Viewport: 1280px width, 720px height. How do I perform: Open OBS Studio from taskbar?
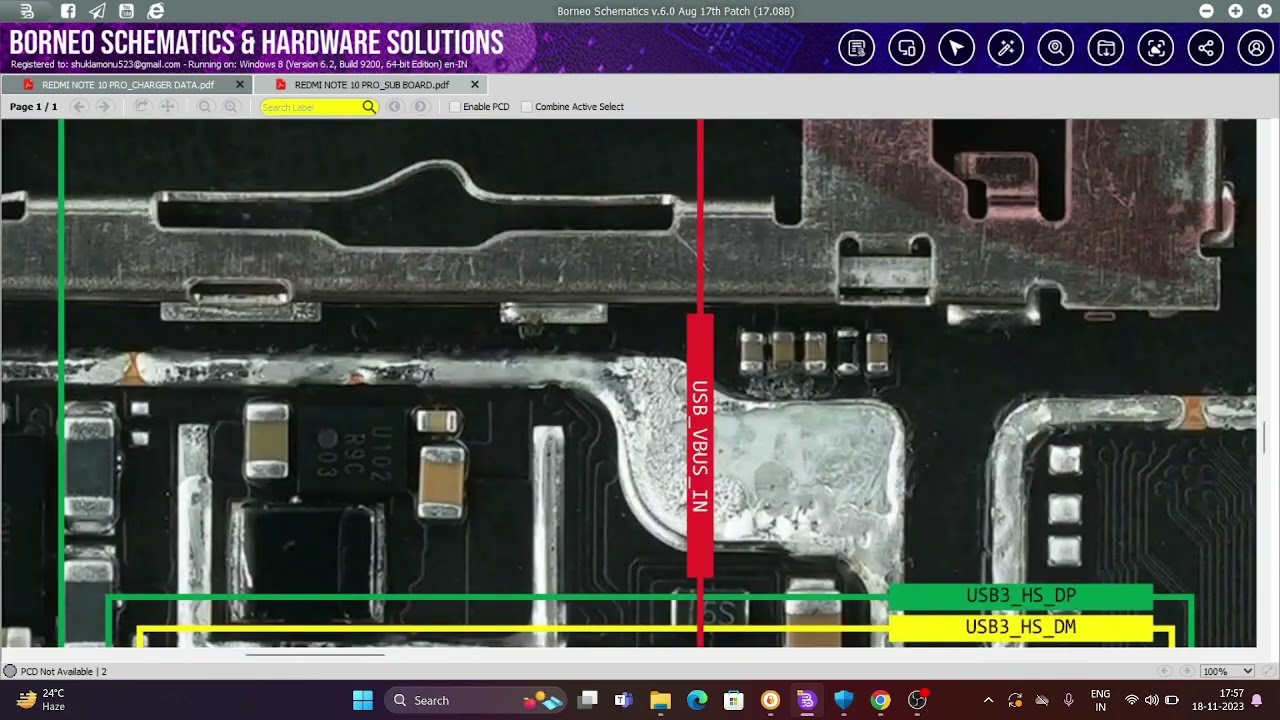coord(917,700)
